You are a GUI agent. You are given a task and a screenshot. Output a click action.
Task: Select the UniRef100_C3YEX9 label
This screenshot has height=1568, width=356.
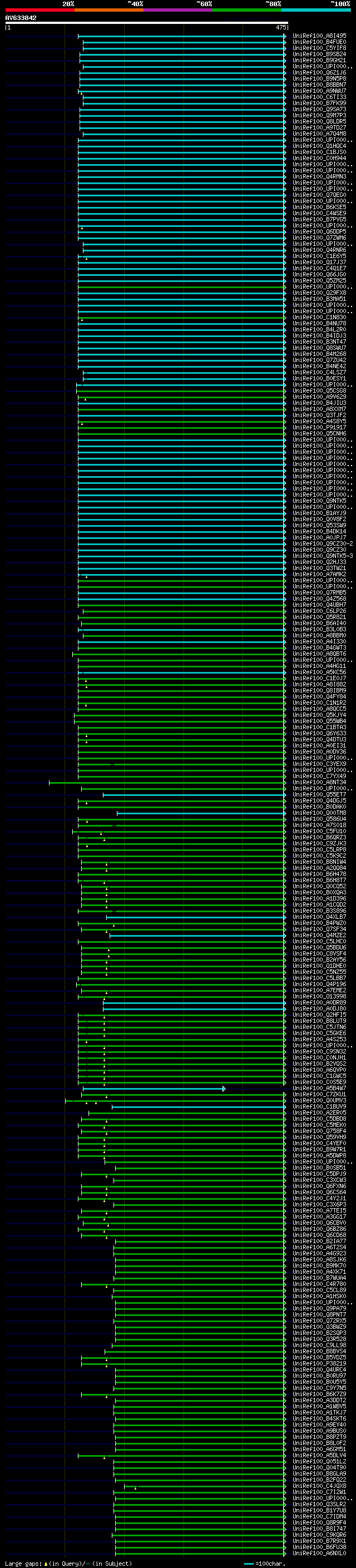coord(319,764)
